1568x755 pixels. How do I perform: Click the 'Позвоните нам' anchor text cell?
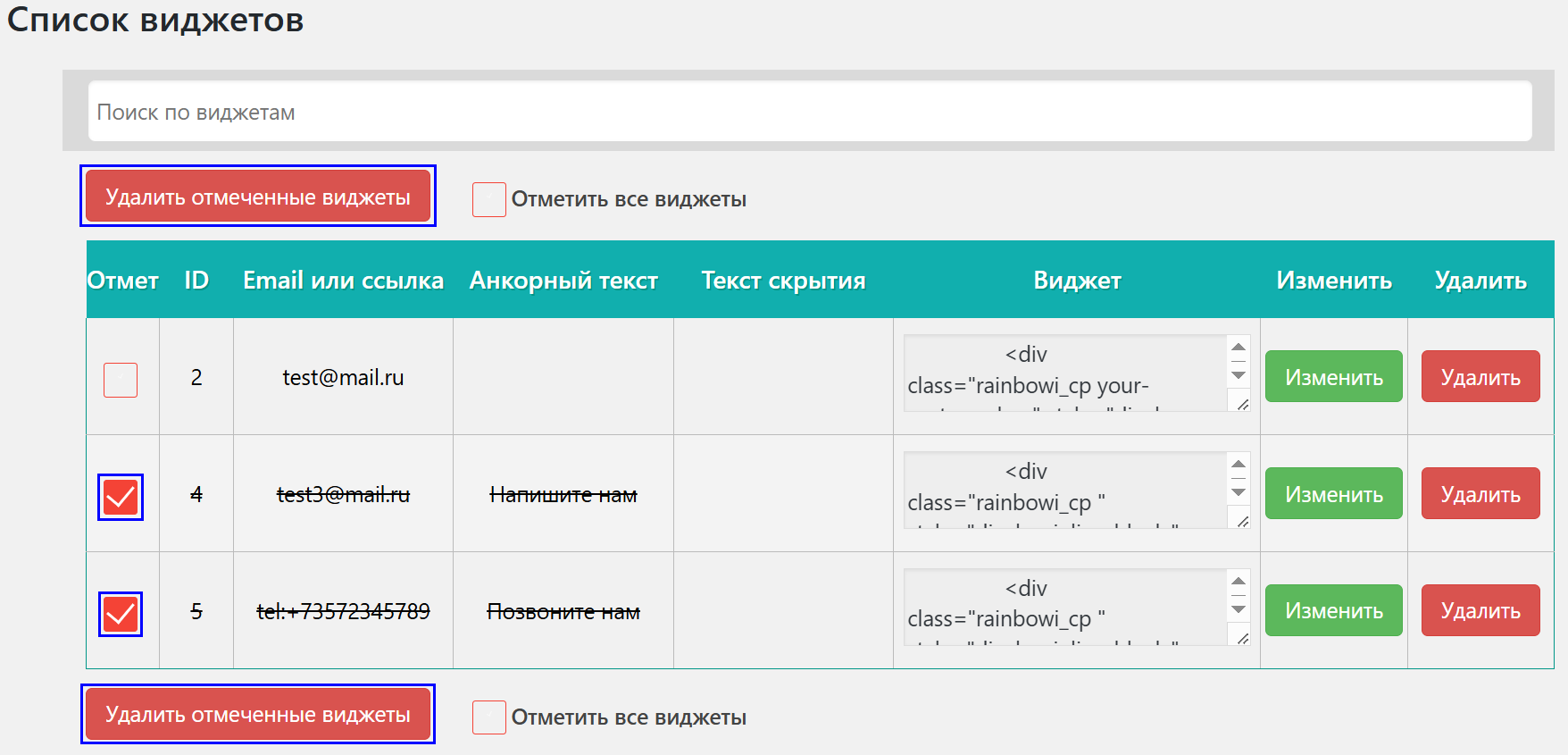pyautogui.click(x=563, y=611)
